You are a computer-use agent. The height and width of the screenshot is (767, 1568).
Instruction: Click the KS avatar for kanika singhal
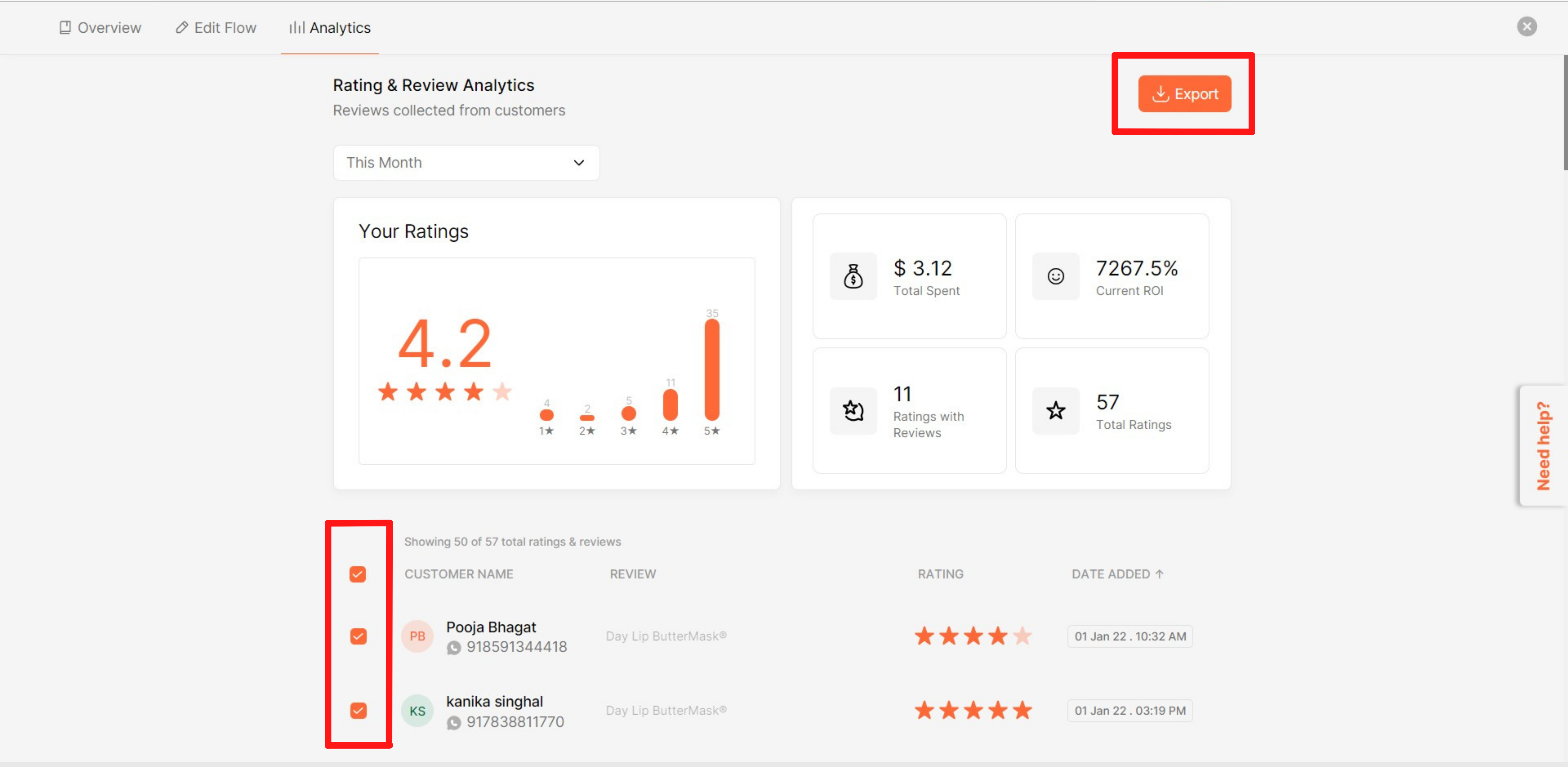[417, 710]
